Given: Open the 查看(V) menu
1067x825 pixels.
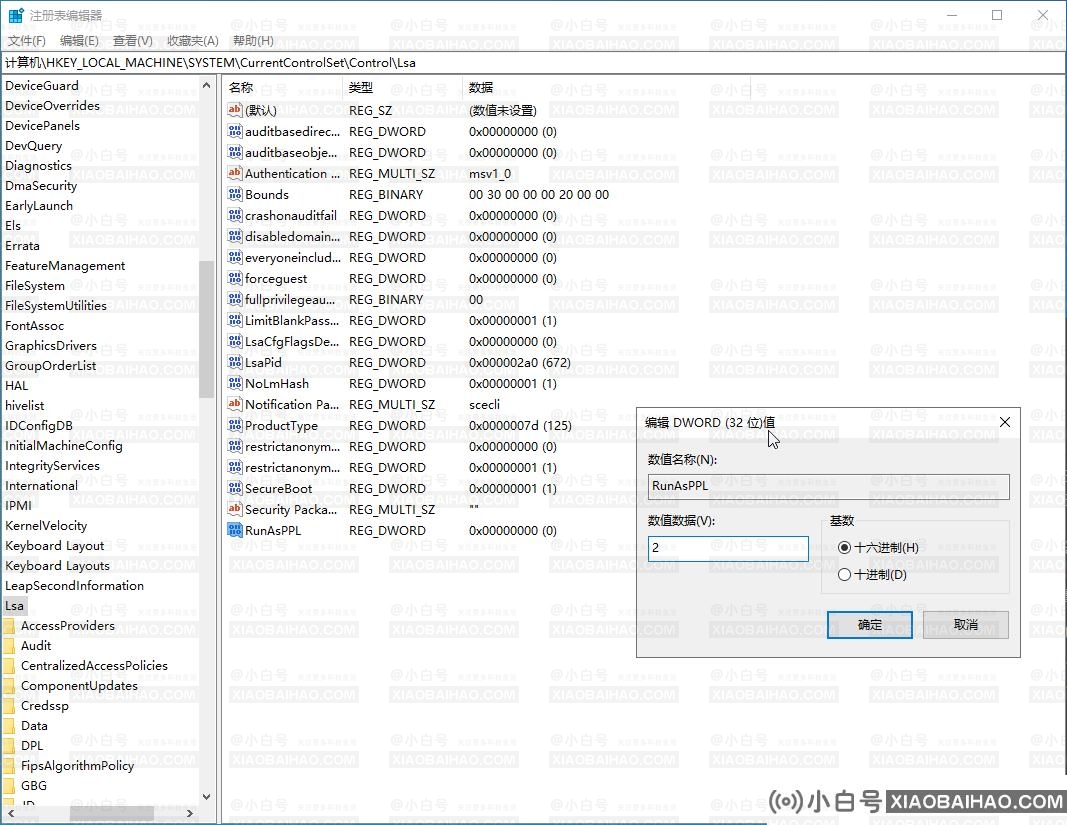Looking at the screenshot, I should click(132, 41).
